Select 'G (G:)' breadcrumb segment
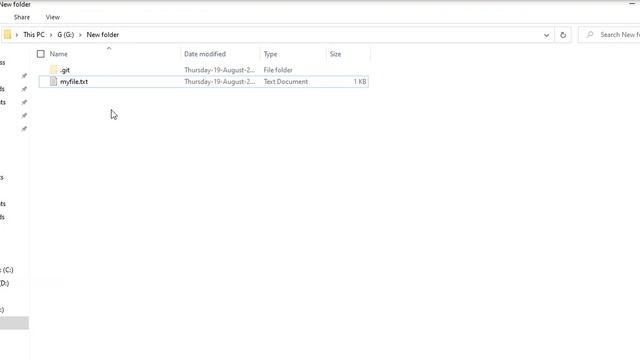 point(66,35)
